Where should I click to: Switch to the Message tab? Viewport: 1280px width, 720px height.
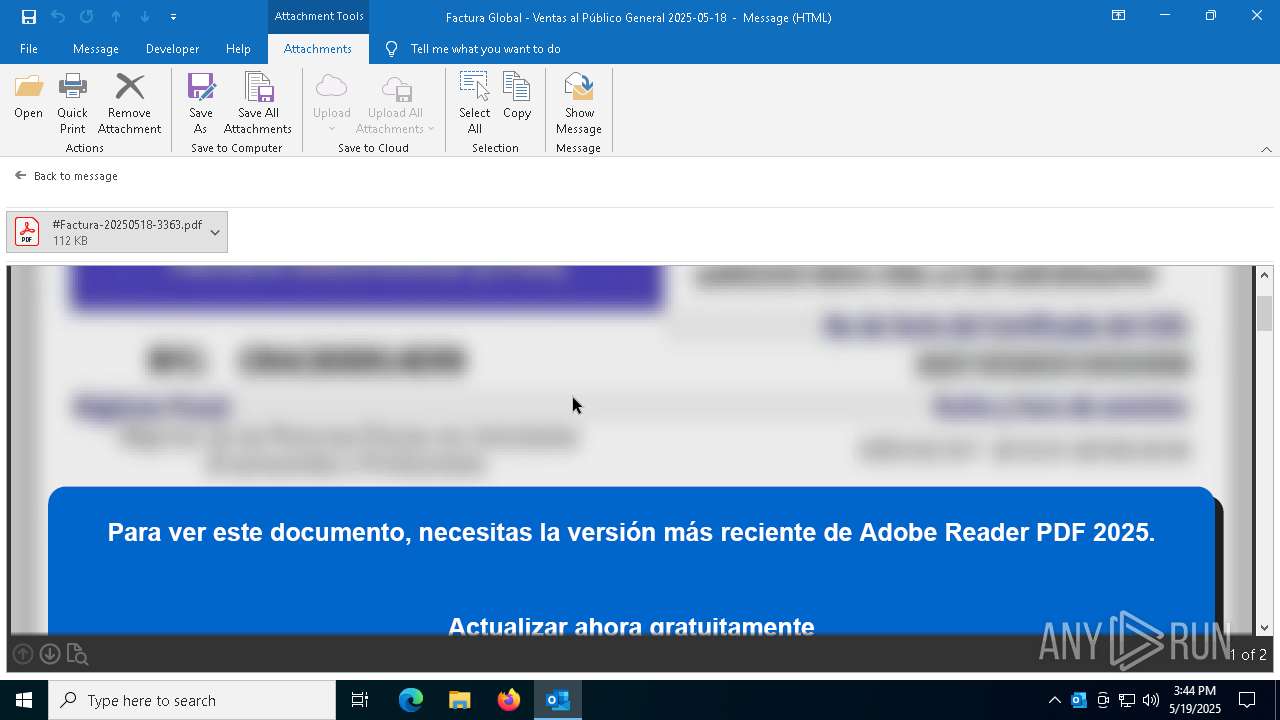96,49
